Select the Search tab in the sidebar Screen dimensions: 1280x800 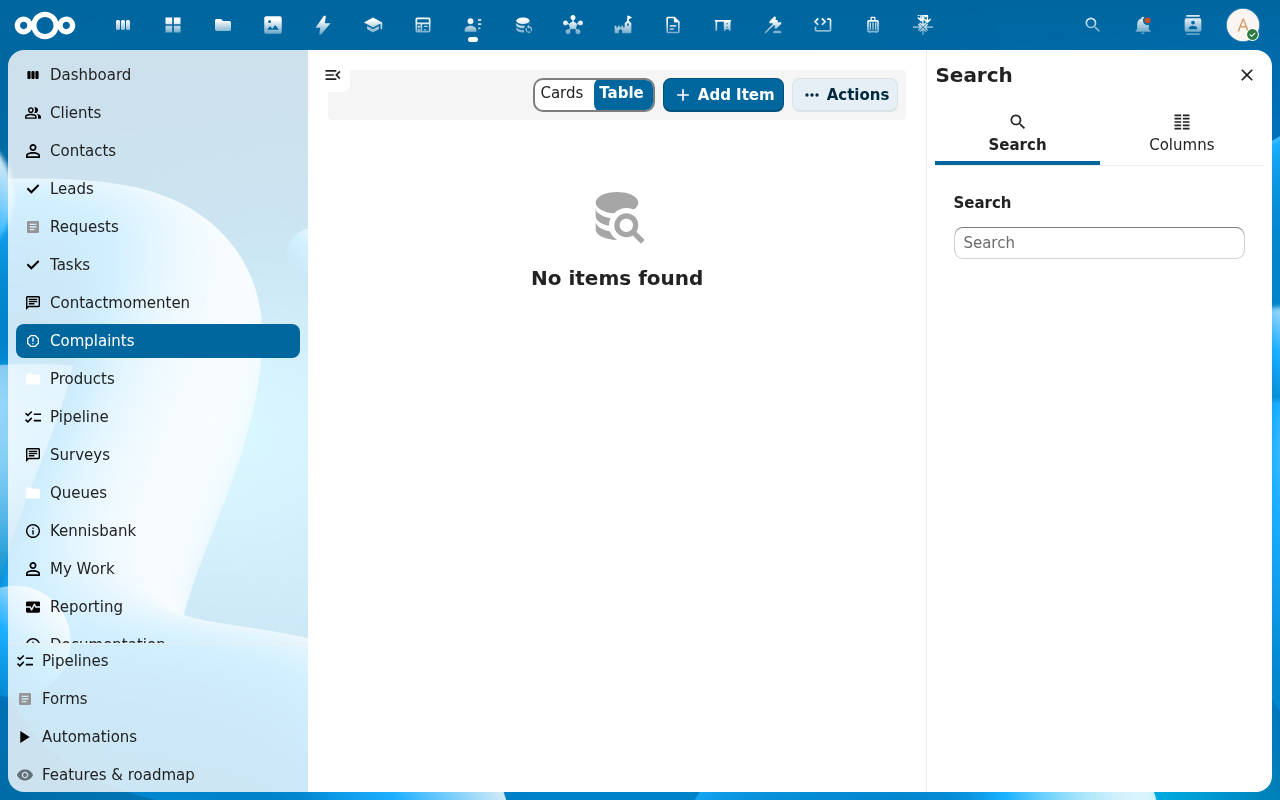[x=1017, y=134]
